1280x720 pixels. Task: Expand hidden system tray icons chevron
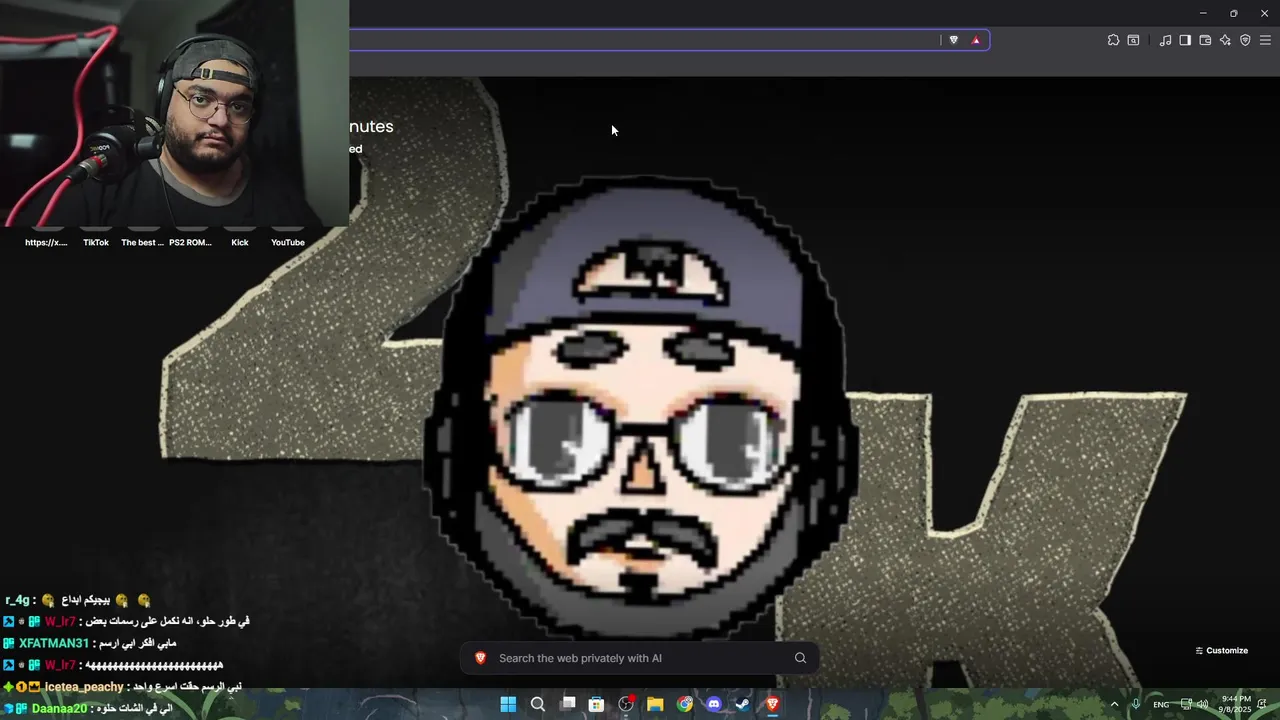tap(1114, 705)
